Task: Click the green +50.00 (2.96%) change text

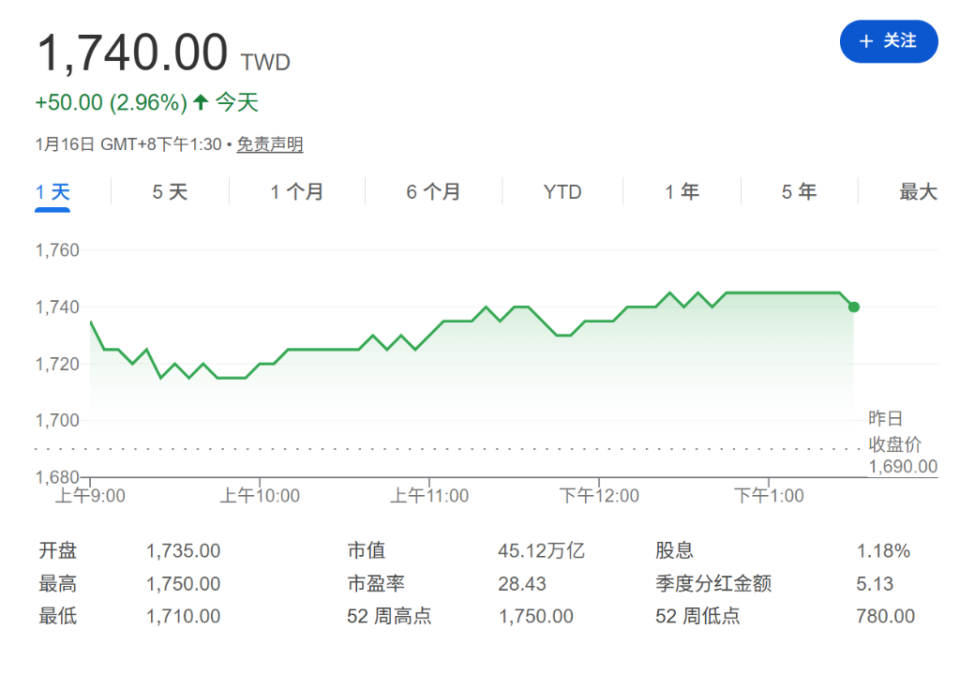Action: click(110, 102)
